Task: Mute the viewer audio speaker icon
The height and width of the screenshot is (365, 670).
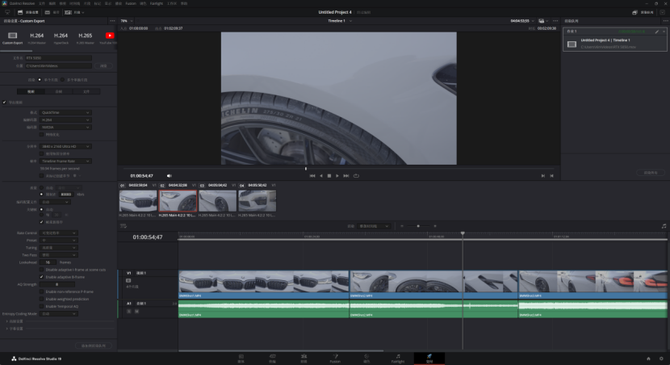Action: (x=169, y=176)
